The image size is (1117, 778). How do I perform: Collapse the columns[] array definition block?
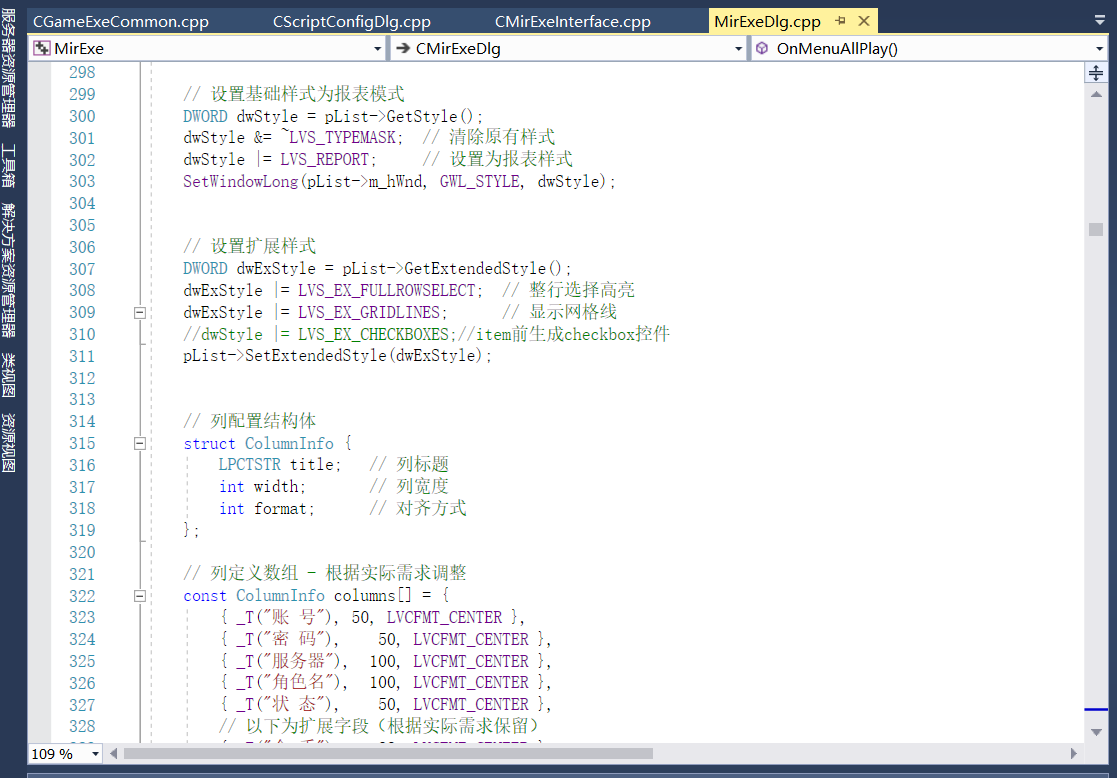(x=140, y=596)
